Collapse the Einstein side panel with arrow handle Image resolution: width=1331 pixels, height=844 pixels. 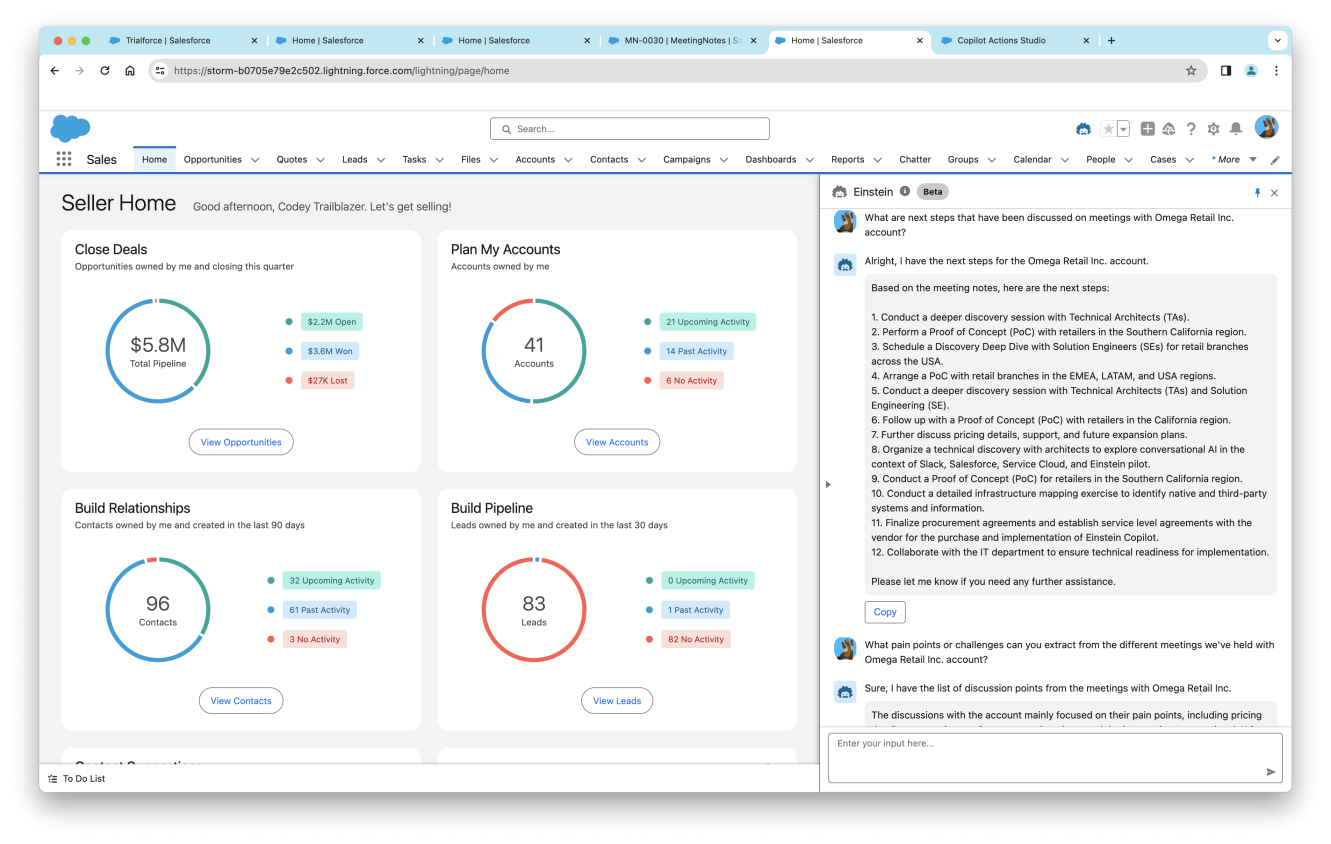point(828,484)
